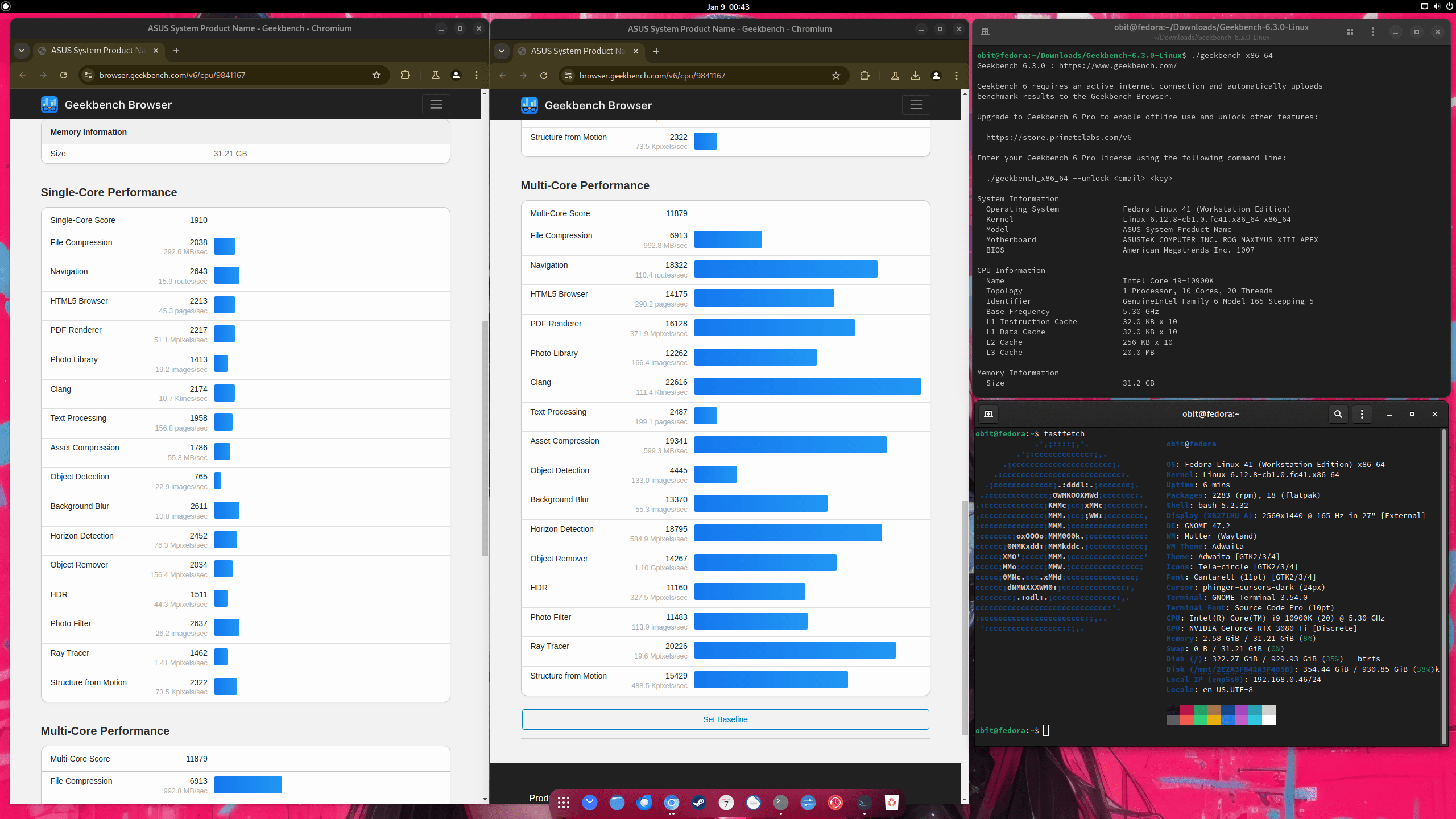Click the search icon in the fastfetch terminal
1456x819 pixels.
[x=1338, y=414]
